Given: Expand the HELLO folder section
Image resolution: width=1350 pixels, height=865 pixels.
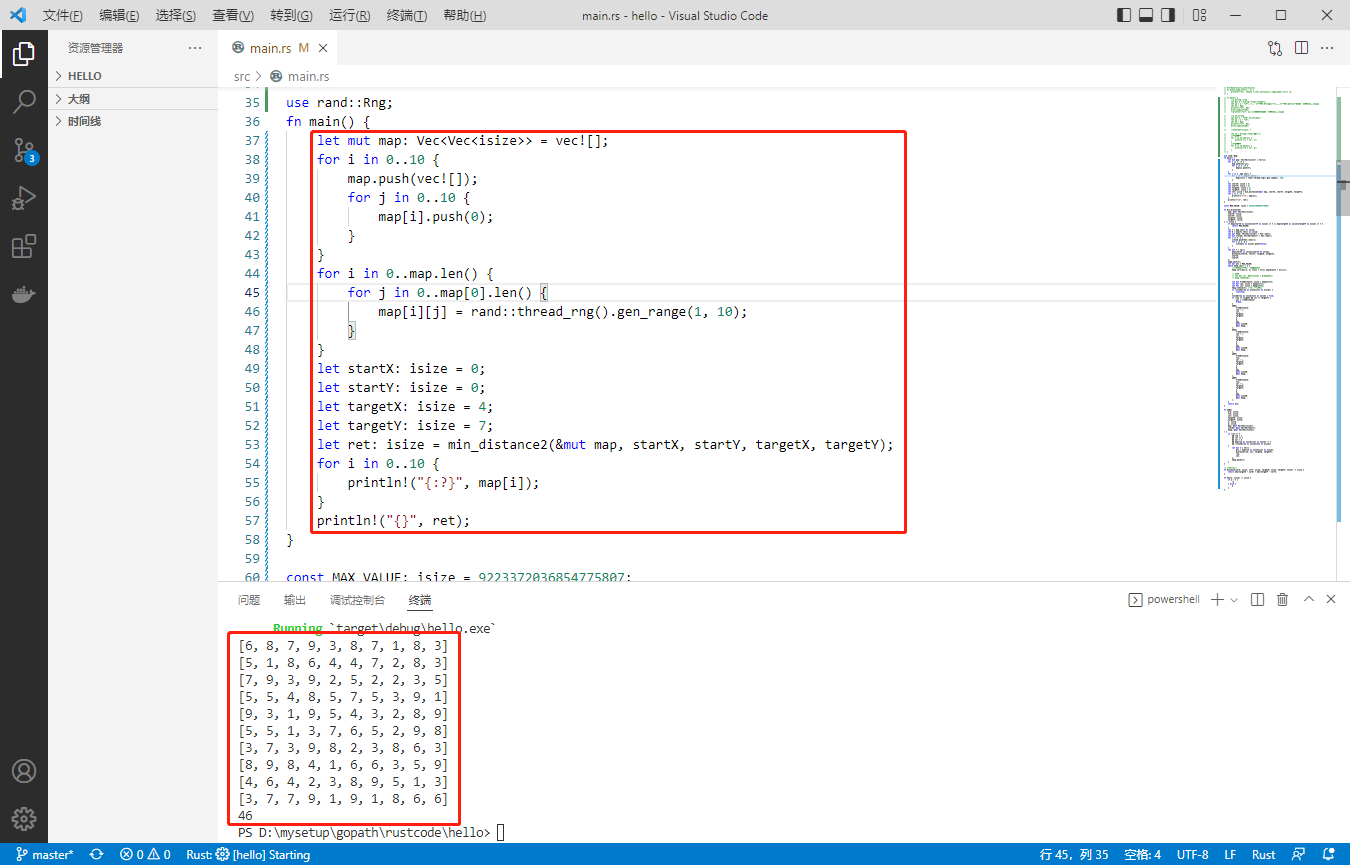Looking at the screenshot, I should tap(133, 76).
